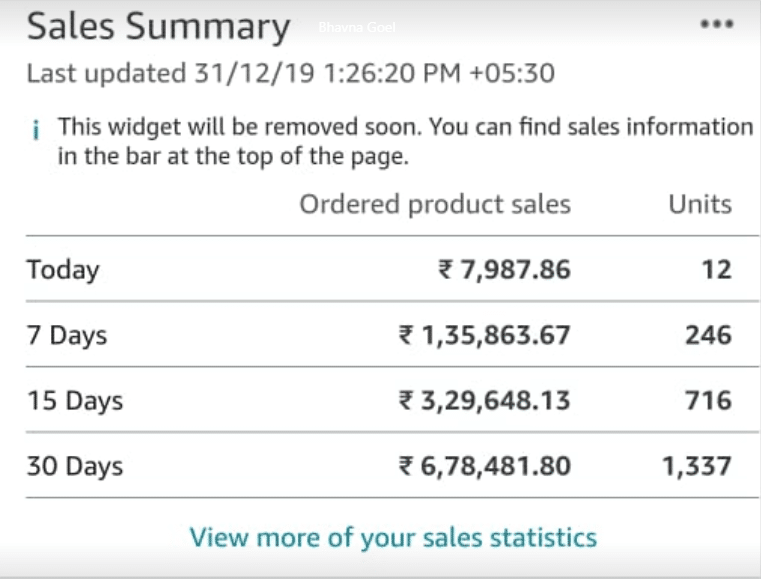Screen dimensions: 761x579
Task: Click 30 Days sales ₹ 6,78,481.80
Action: click(484, 466)
